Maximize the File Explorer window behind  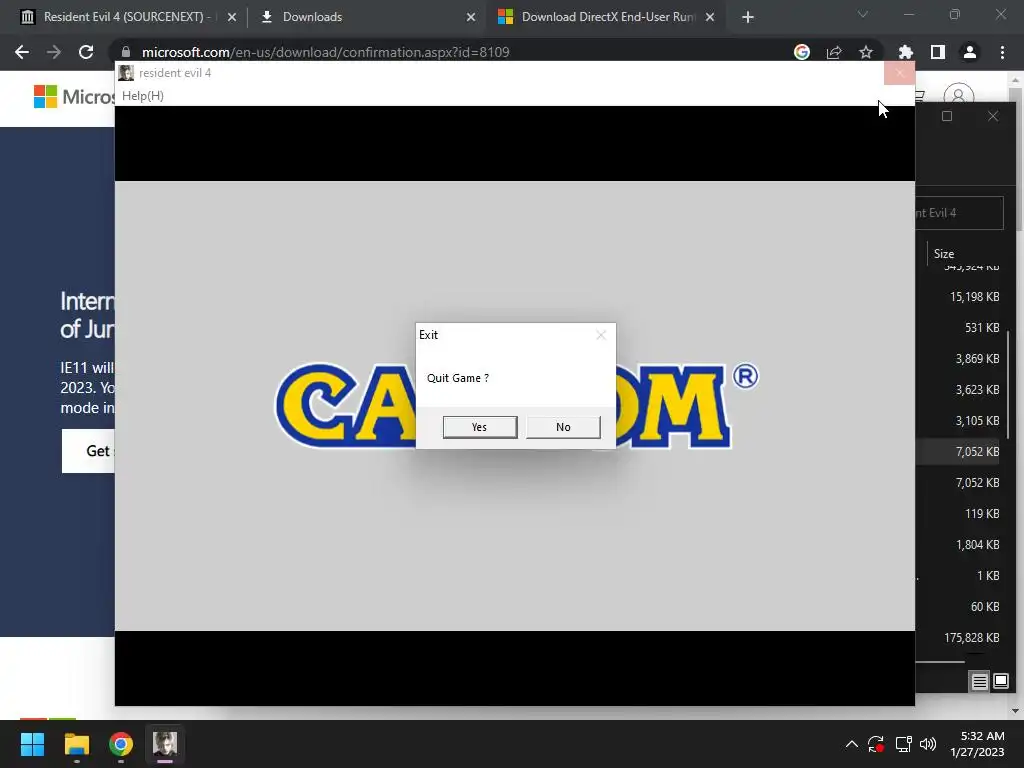947,116
